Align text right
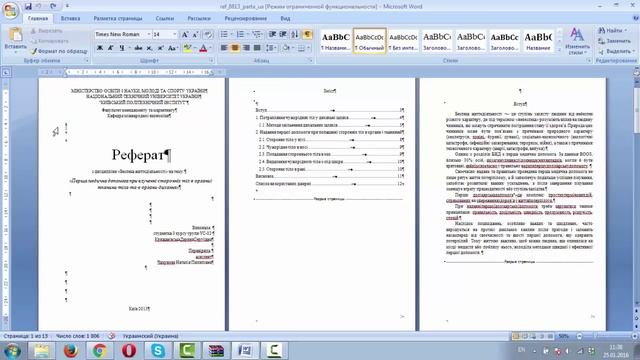 click(246, 48)
